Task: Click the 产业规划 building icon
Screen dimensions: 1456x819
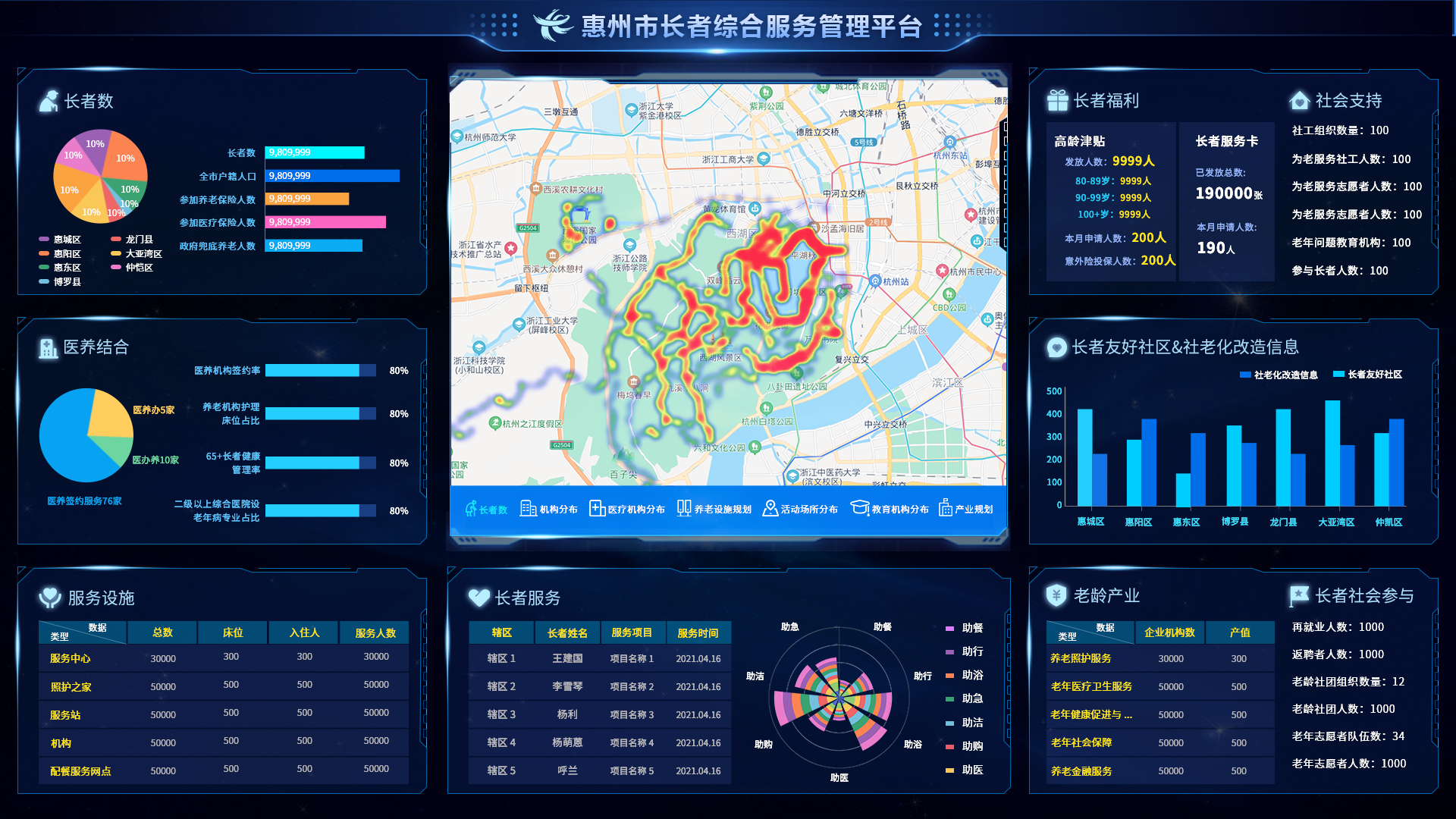Action: click(x=945, y=509)
